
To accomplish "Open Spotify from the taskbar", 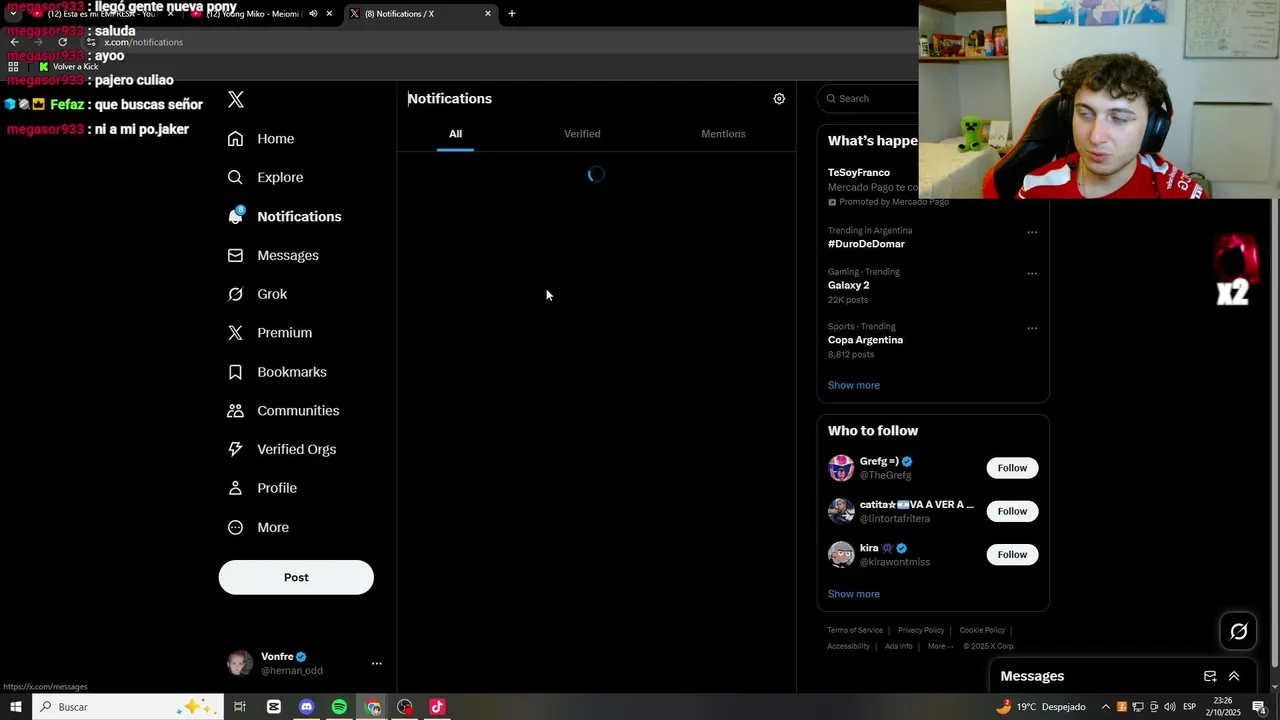I will pos(339,707).
